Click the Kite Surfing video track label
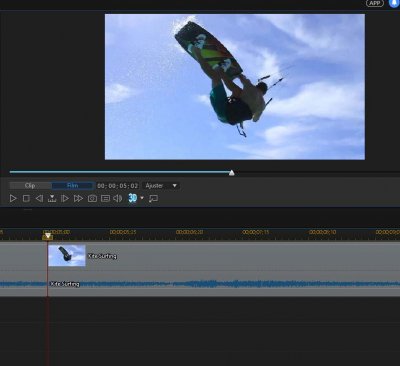Viewport: 400px width, 366px height. click(102, 256)
